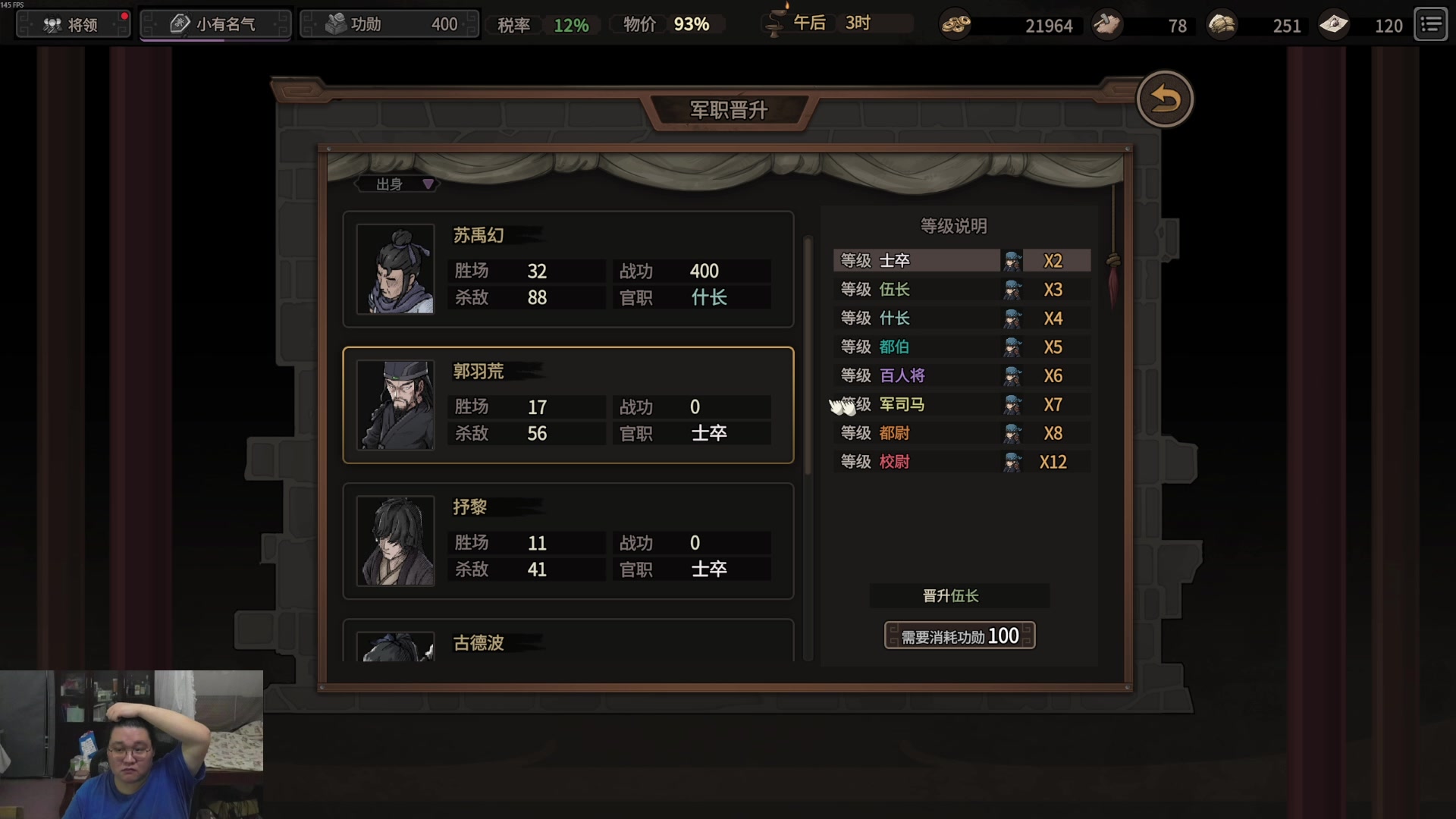Select general 抒黎 card
Screen dimensions: 1456x819
point(568,541)
